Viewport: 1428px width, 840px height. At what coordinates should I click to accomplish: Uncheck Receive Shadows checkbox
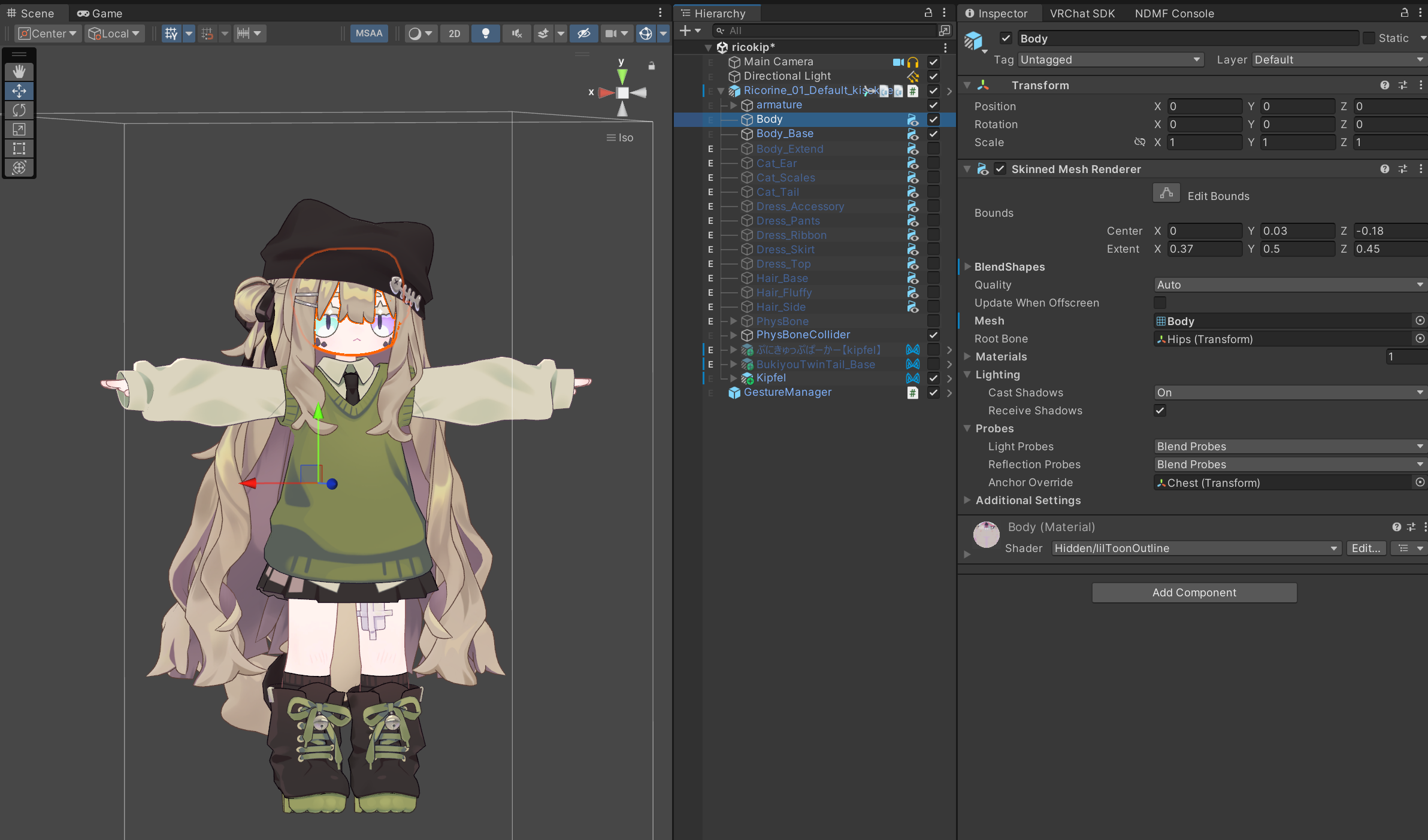click(x=1160, y=411)
